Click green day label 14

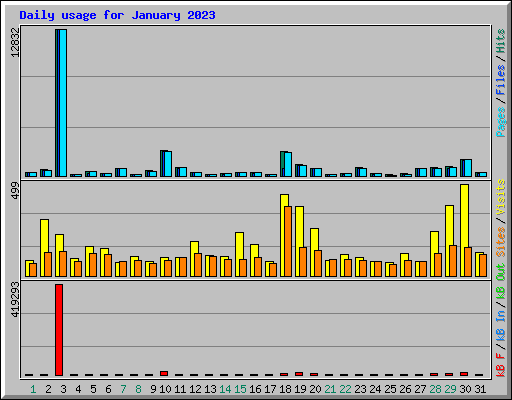coord(225,389)
